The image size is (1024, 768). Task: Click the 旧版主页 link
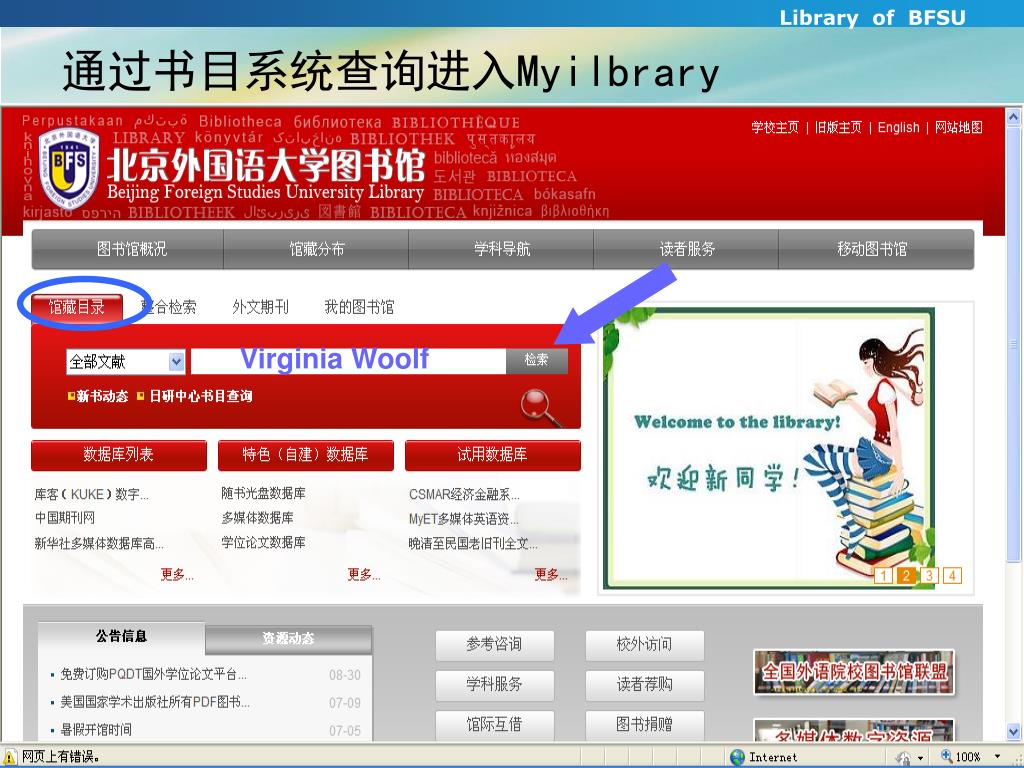pos(838,127)
